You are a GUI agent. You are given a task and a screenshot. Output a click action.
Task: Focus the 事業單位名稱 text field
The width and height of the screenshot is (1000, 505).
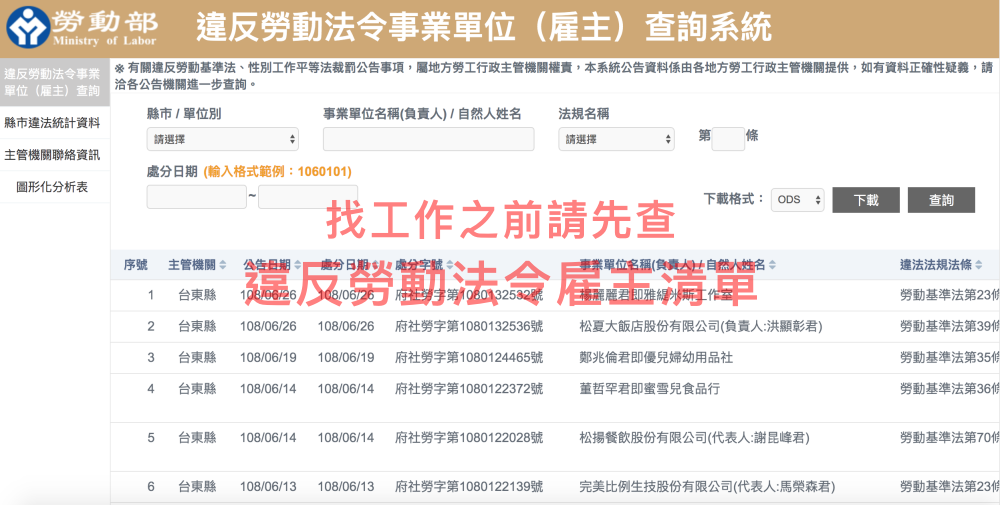pyautogui.click(x=428, y=139)
